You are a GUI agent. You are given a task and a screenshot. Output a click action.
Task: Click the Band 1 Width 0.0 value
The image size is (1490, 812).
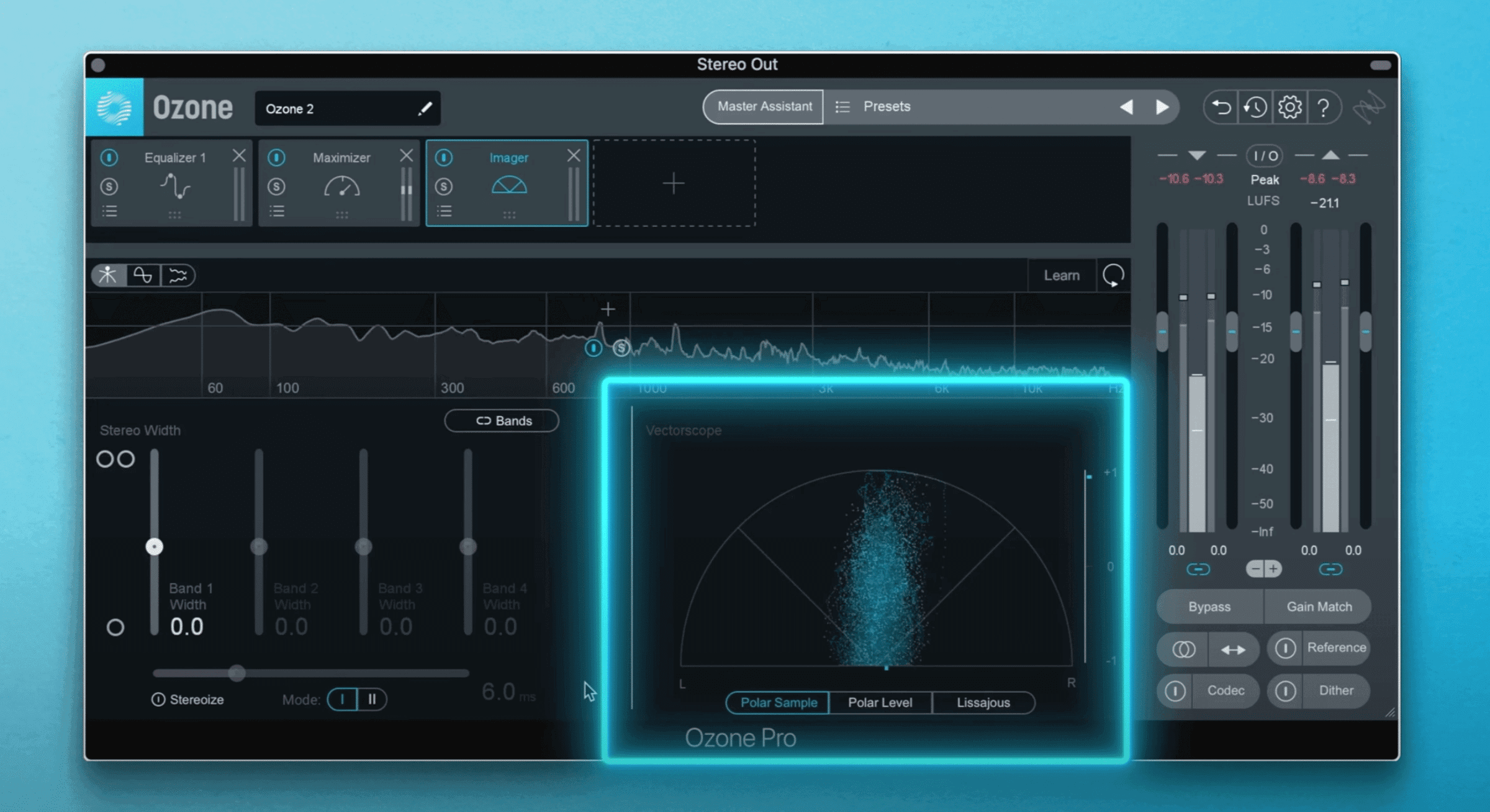tap(187, 627)
